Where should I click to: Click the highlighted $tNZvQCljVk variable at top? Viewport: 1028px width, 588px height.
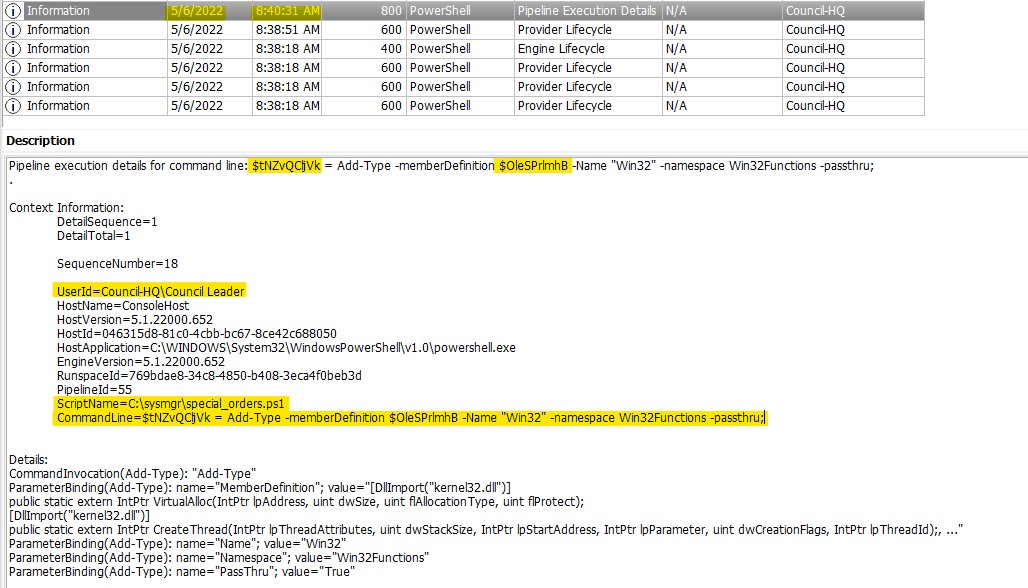tap(285, 166)
